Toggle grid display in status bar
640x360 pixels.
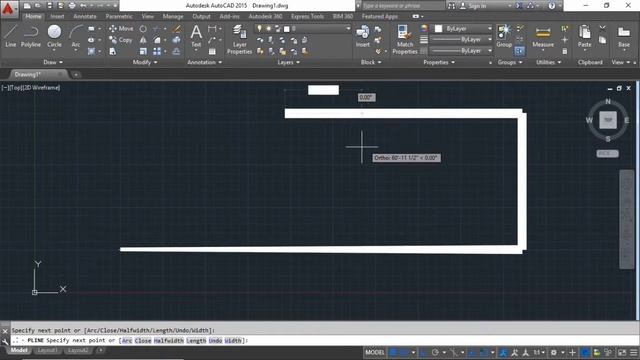coord(393,352)
